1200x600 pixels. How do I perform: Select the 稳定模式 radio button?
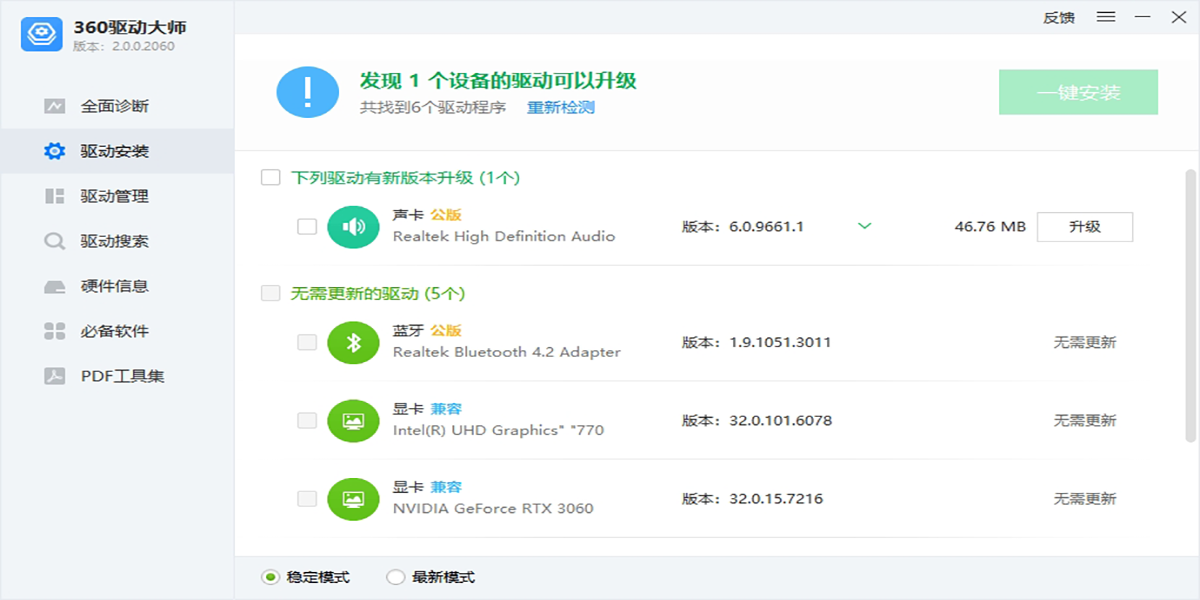[269, 577]
